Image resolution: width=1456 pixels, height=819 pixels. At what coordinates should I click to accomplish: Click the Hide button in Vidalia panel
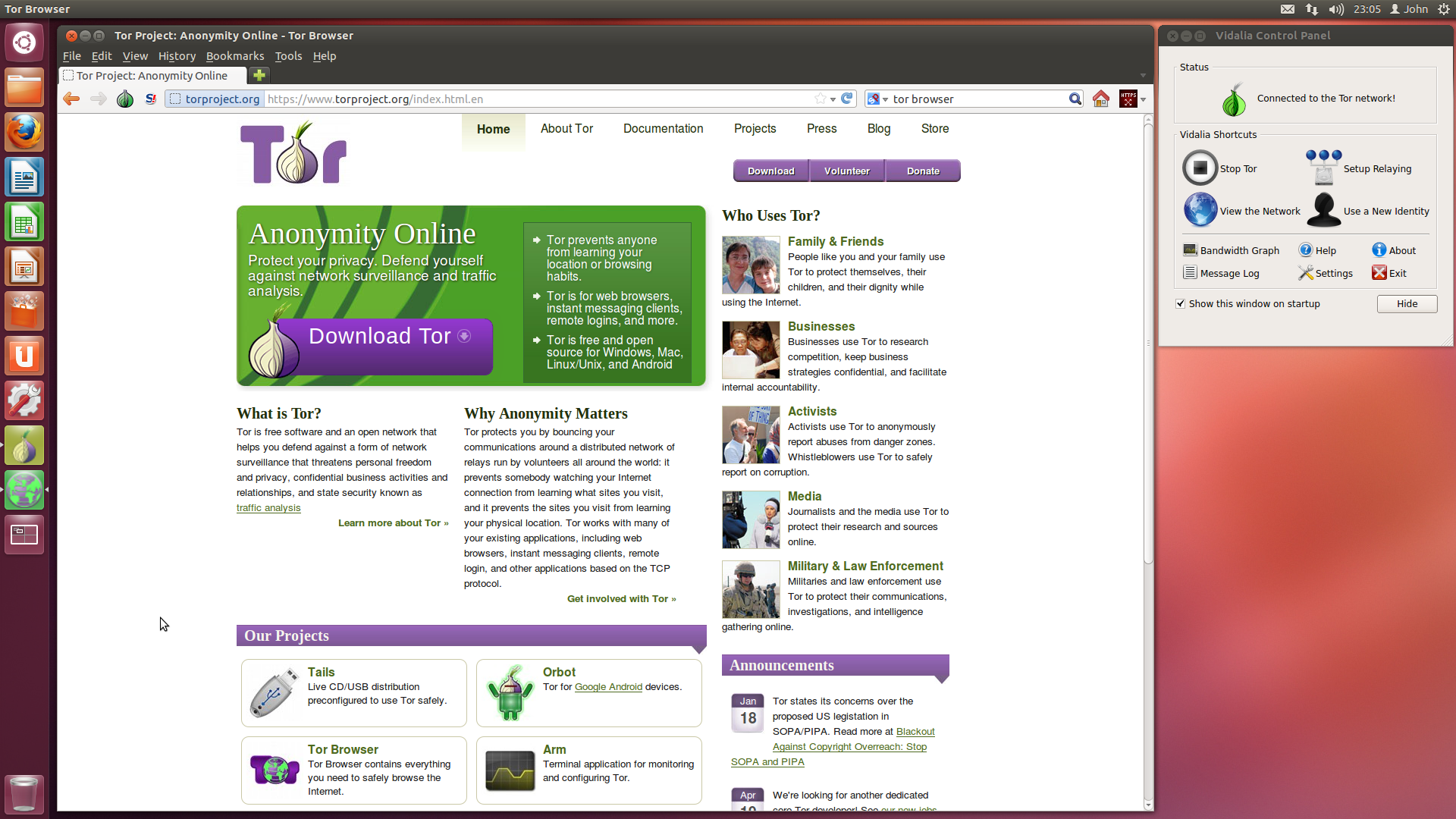[x=1406, y=303]
